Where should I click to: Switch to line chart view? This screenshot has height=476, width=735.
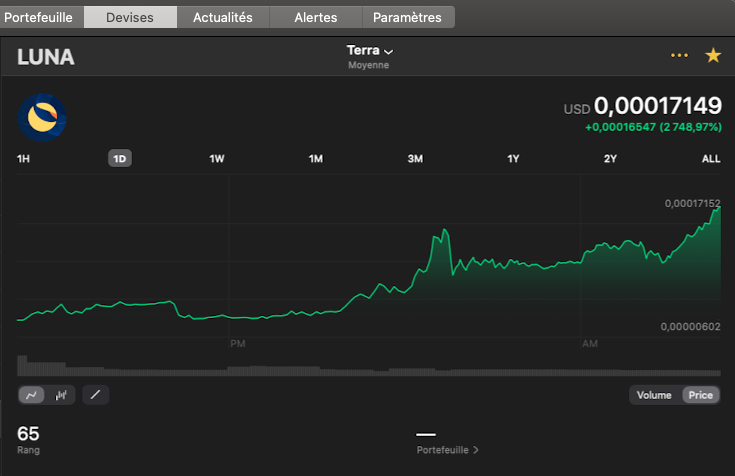tap(31, 395)
